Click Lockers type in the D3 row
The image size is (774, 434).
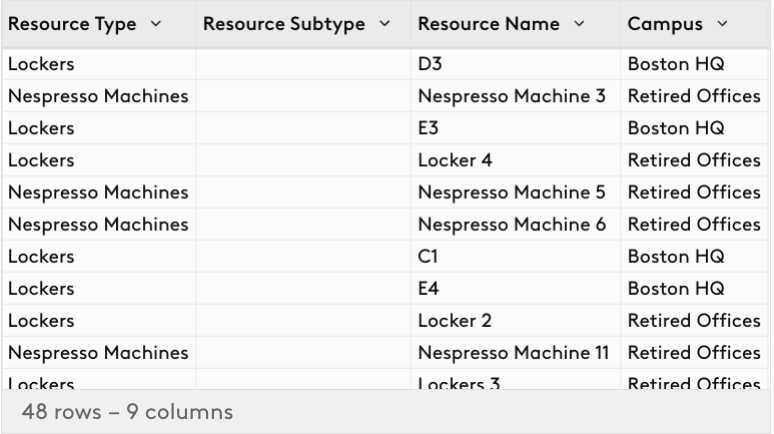pyautogui.click(x=41, y=64)
